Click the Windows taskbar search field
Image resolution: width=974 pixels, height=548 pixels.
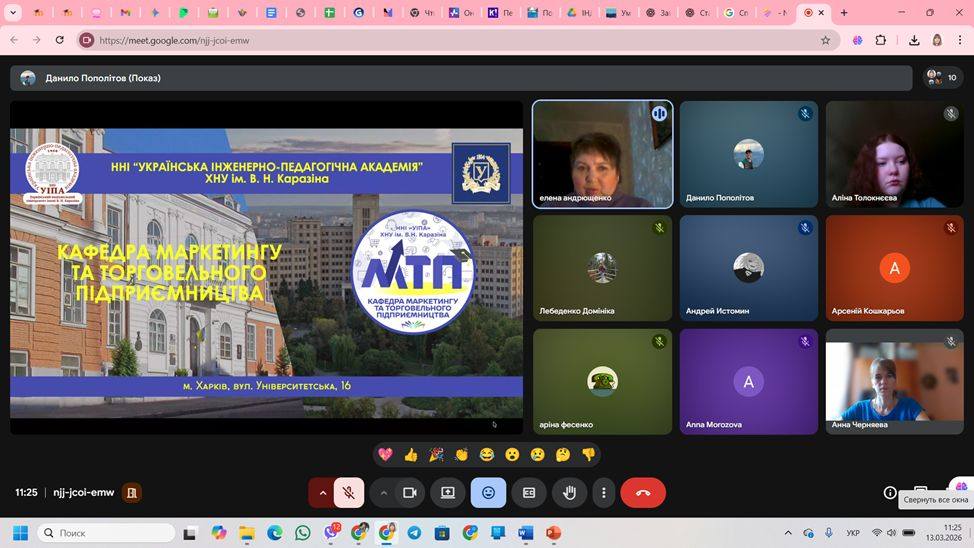click(x=106, y=533)
